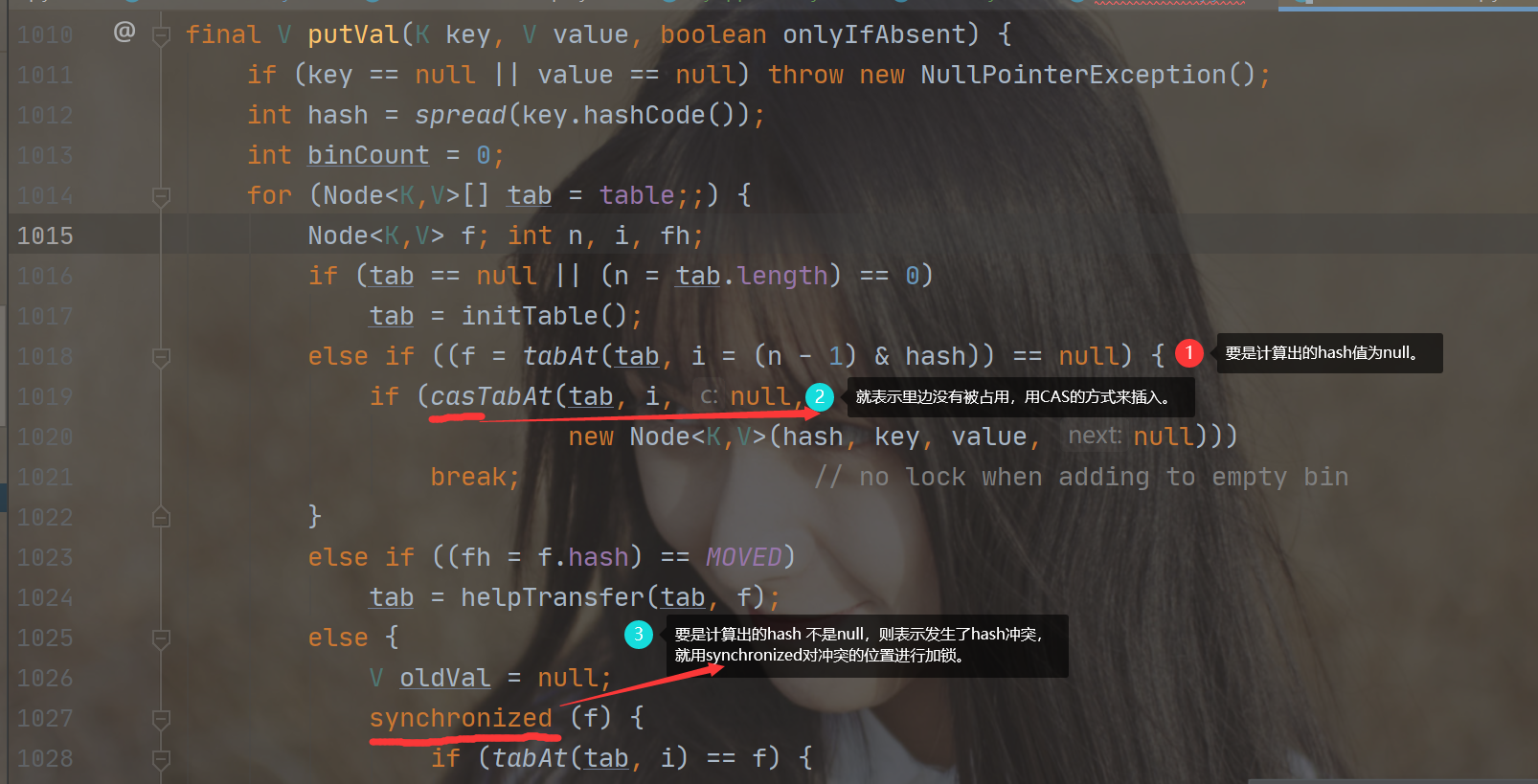Collapse the if block fold marker at line 1028
The width and height of the screenshot is (1538, 784).
click(162, 759)
